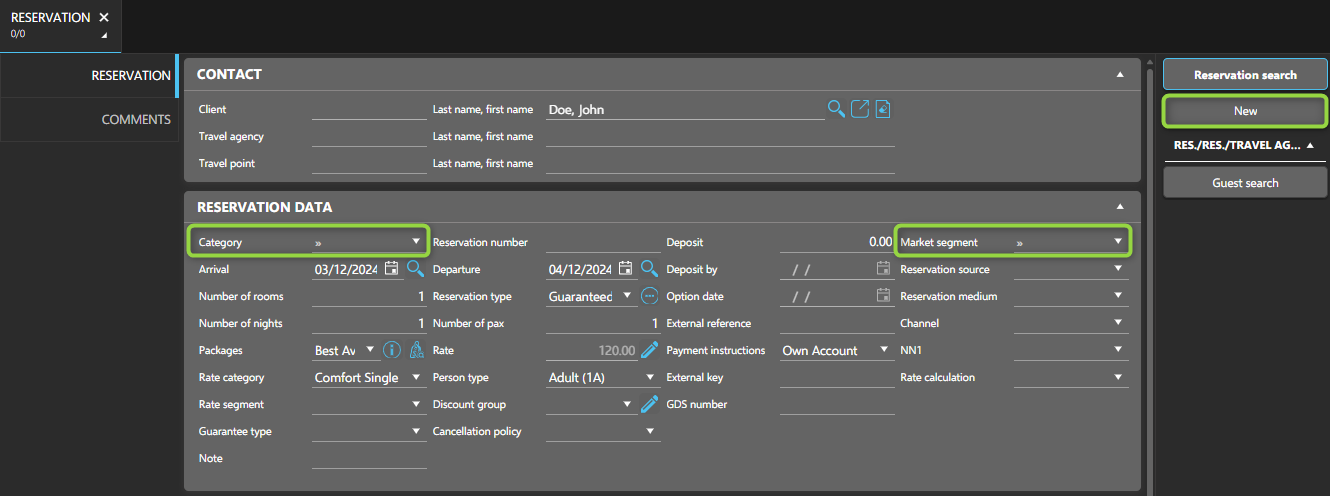Click the document import icon beside client name
Screen dimensions: 1330x496
point(883,109)
